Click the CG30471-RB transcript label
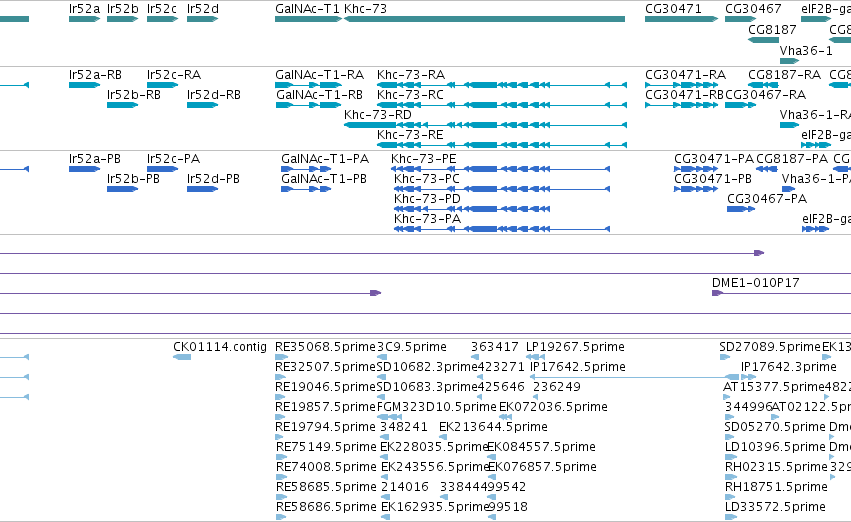 (x=684, y=94)
